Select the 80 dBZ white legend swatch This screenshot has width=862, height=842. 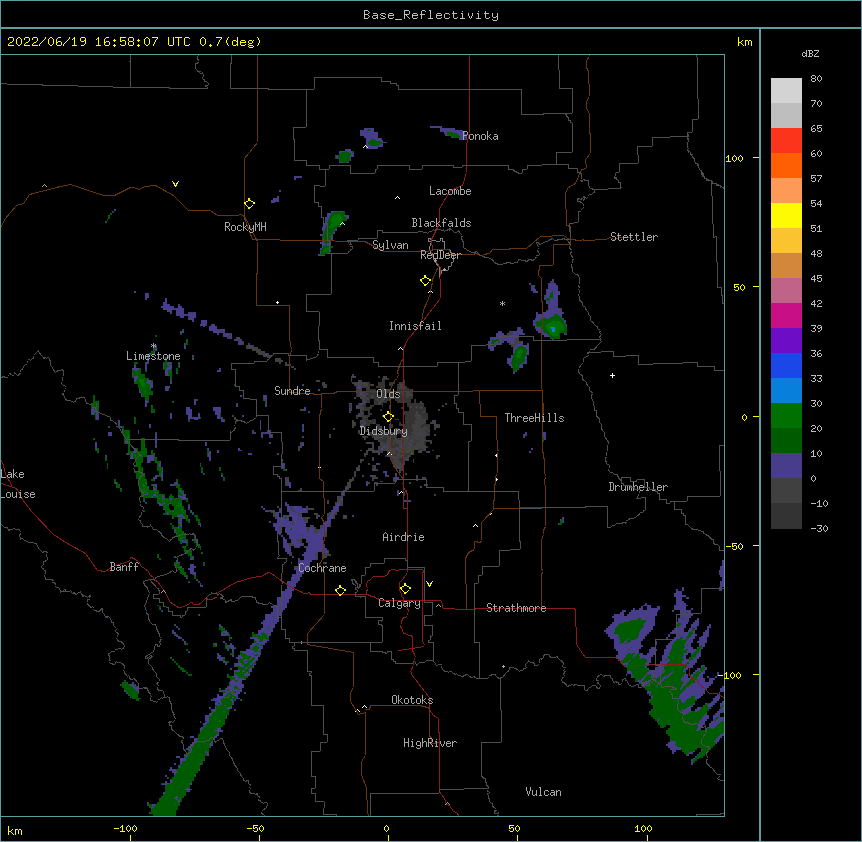pyautogui.click(x=786, y=91)
